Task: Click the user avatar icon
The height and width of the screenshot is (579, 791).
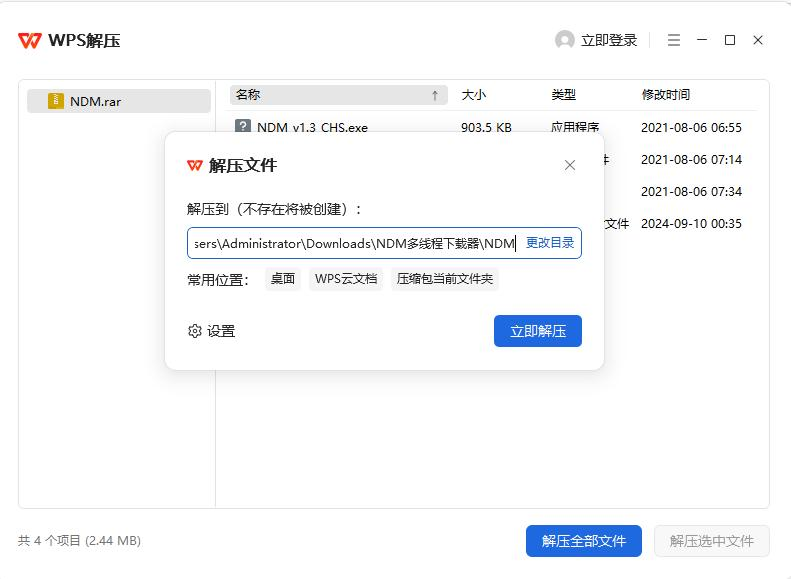Action: pyautogui.click(x=564, y=40)
